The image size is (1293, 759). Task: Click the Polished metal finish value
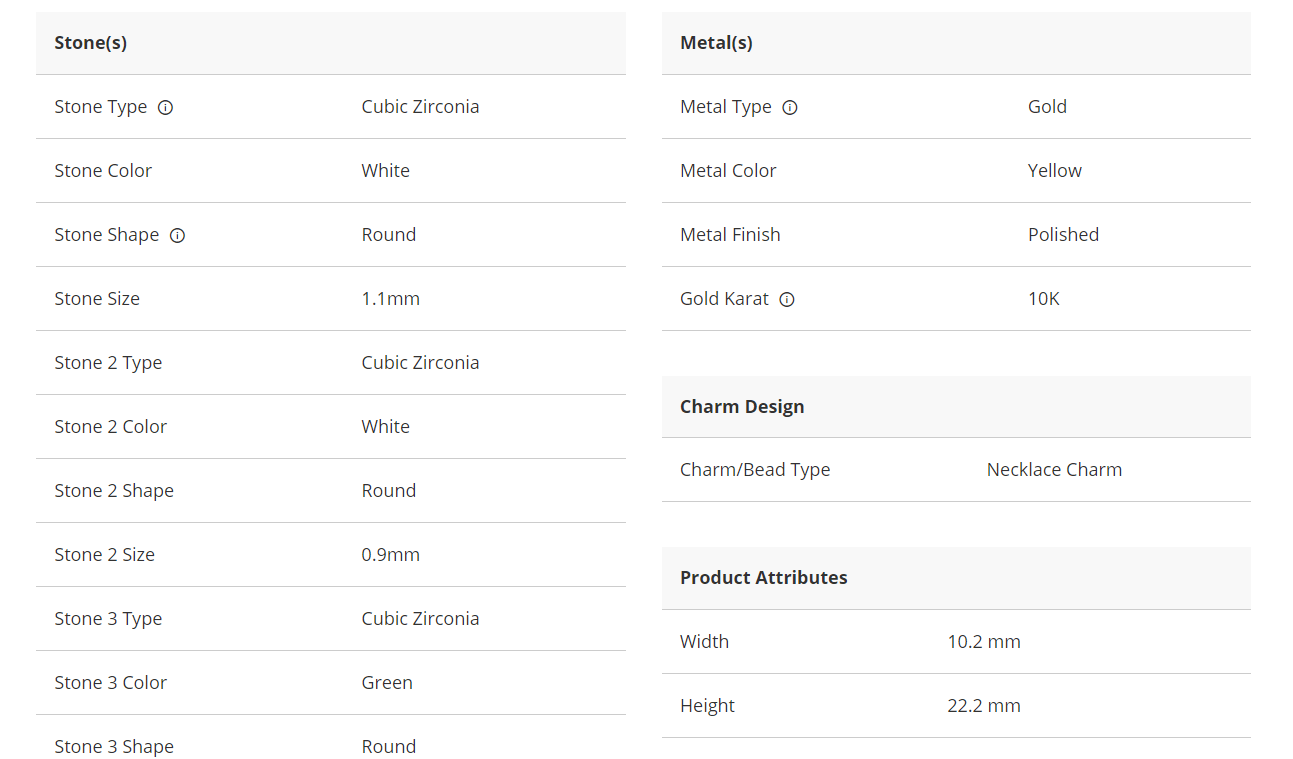pyautogui.click(x=1063, y=235)
